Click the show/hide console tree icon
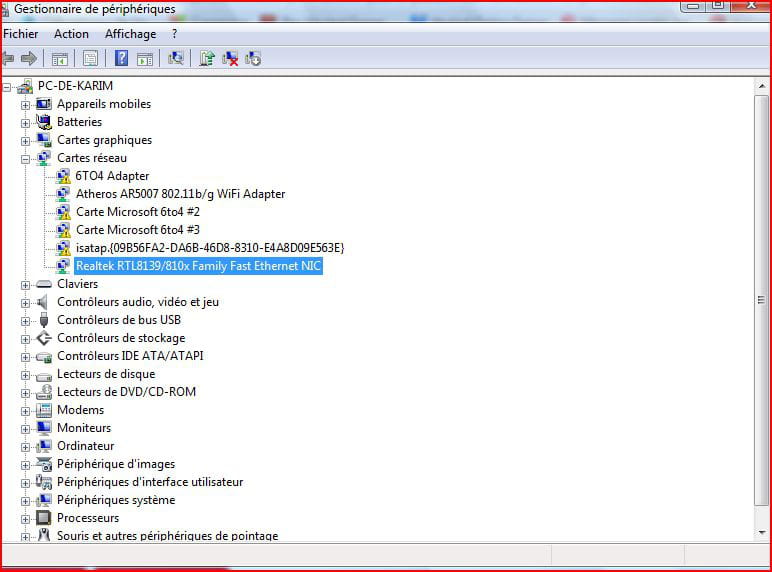This screenshot has width=772, height=572. [60, 59]
